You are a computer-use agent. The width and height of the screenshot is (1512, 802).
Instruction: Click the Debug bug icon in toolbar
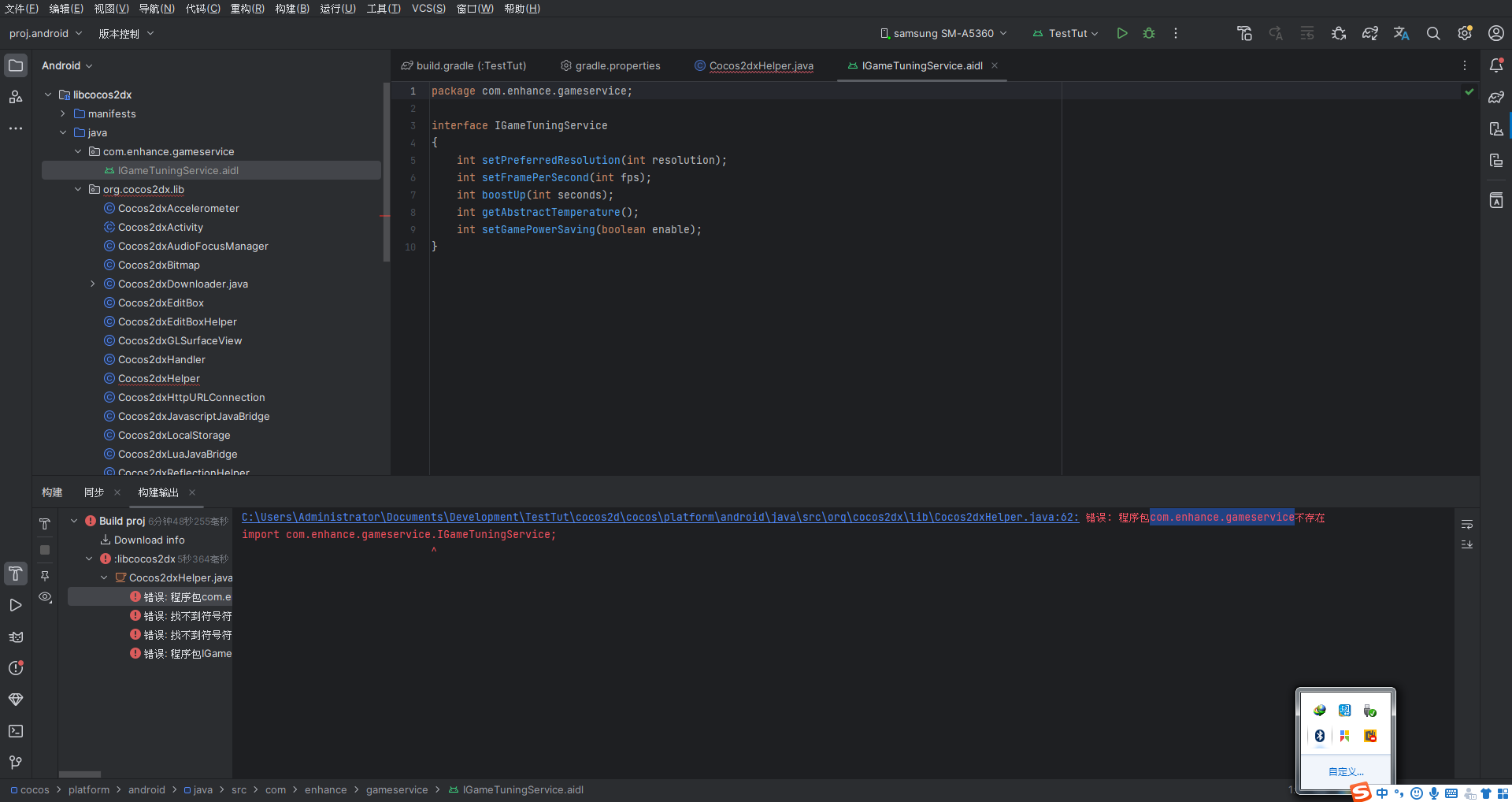[x=1149, y=33]
